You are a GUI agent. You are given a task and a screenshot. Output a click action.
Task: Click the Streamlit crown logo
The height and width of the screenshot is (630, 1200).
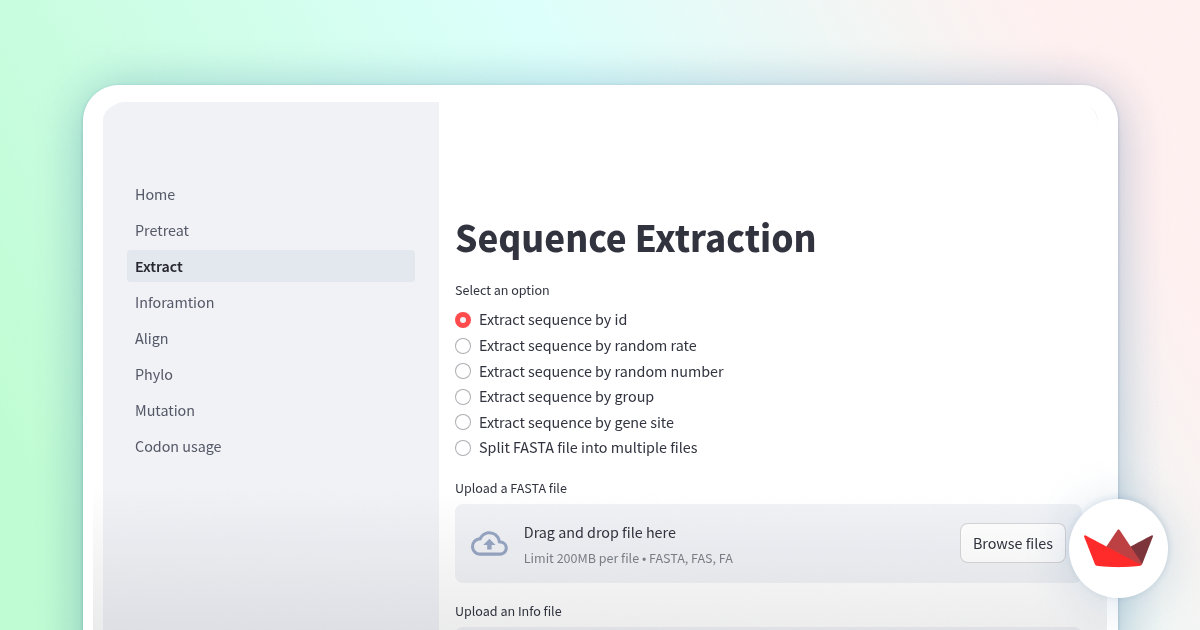[1118, 548]
